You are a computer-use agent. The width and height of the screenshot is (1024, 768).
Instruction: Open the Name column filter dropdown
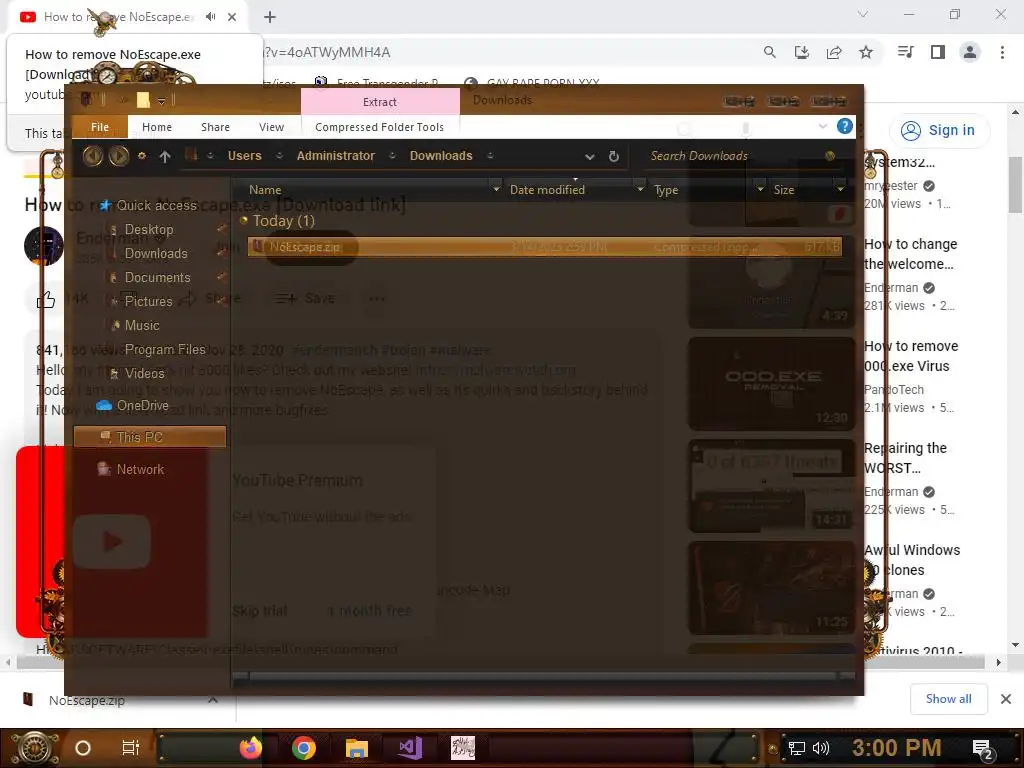(496, 189)
